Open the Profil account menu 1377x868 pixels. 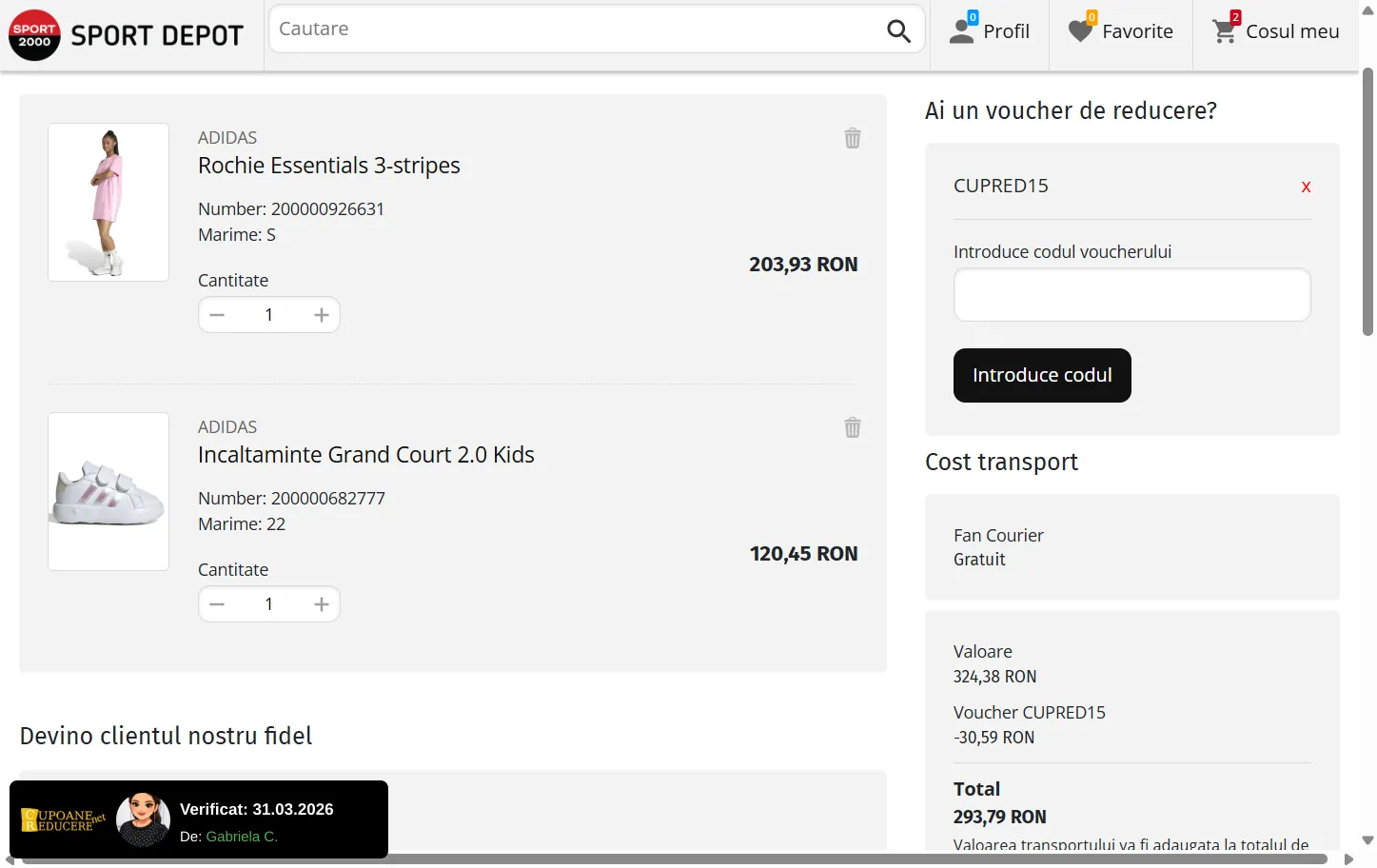point(990,31)
